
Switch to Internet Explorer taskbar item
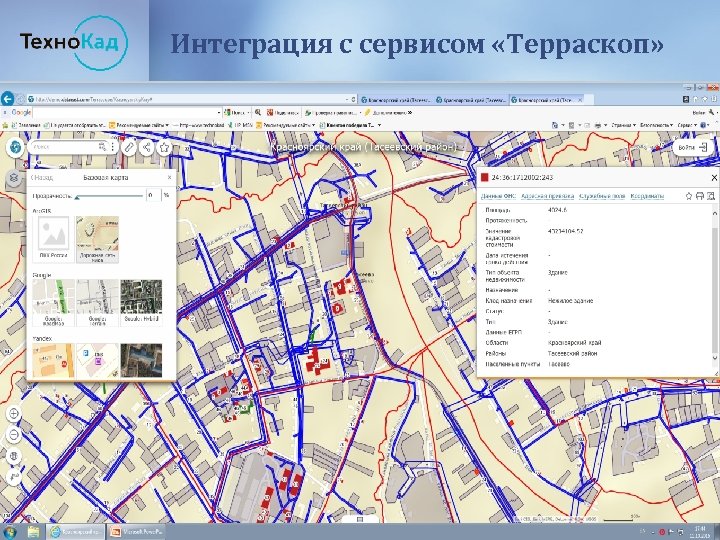75,532
